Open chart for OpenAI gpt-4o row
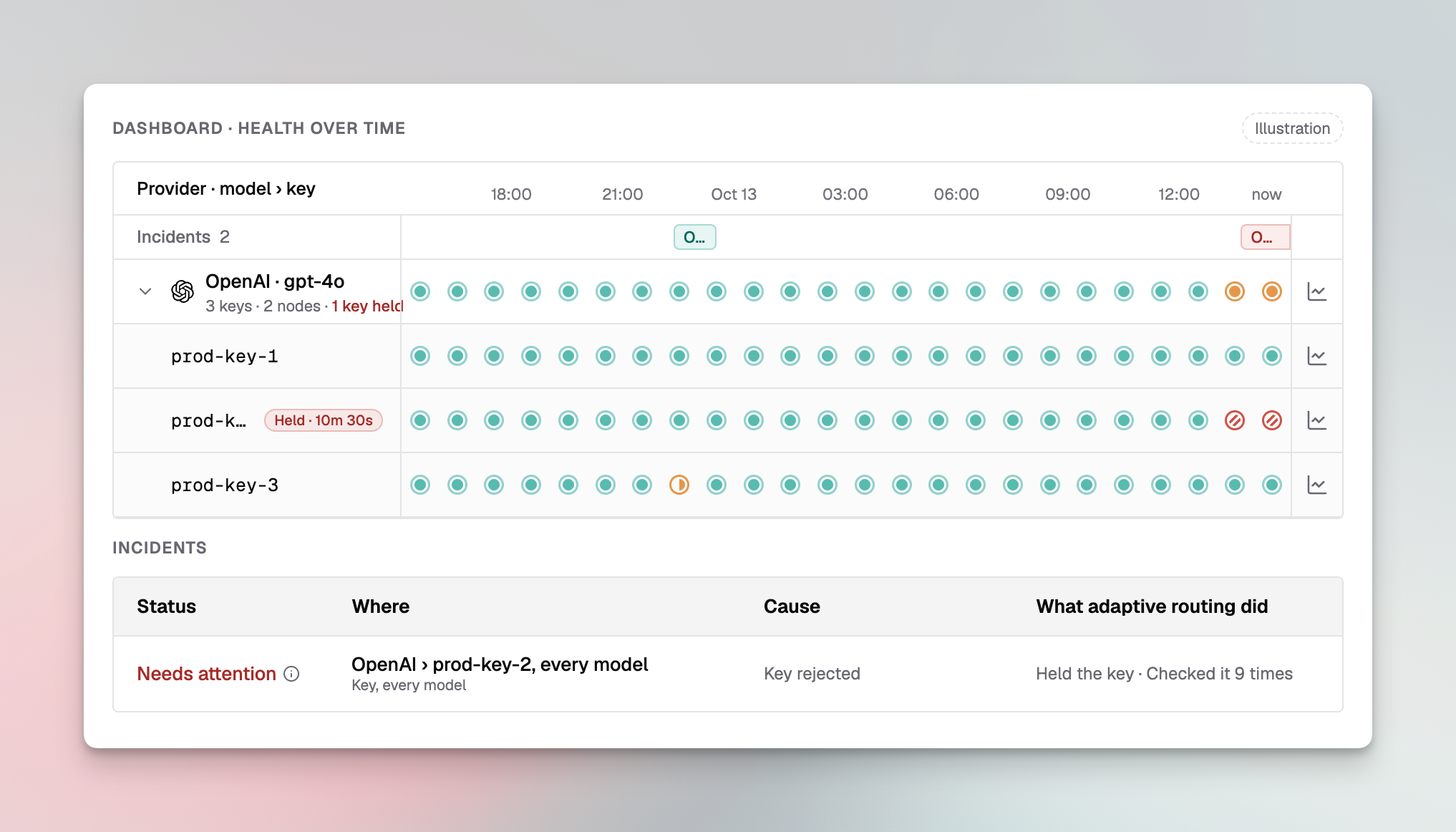The width and height of the screenshot is (1456, 832). coord(1317,291)
